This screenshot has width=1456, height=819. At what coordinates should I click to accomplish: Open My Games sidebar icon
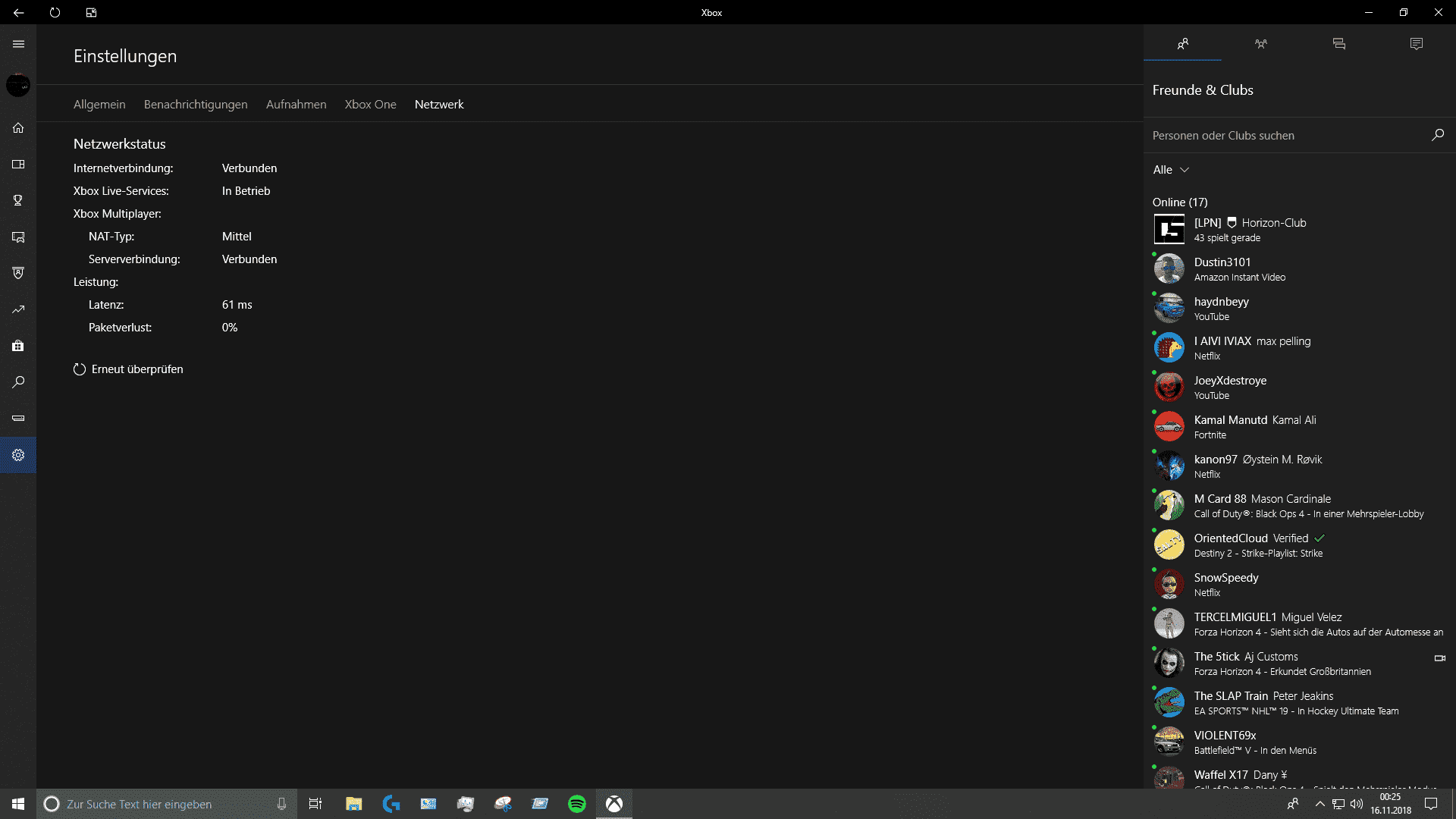coord(18,164)
